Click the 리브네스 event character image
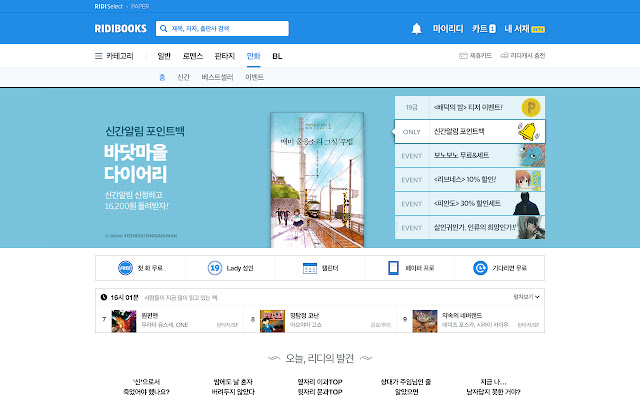Viewport: 640px width, 400px height. 529,180
